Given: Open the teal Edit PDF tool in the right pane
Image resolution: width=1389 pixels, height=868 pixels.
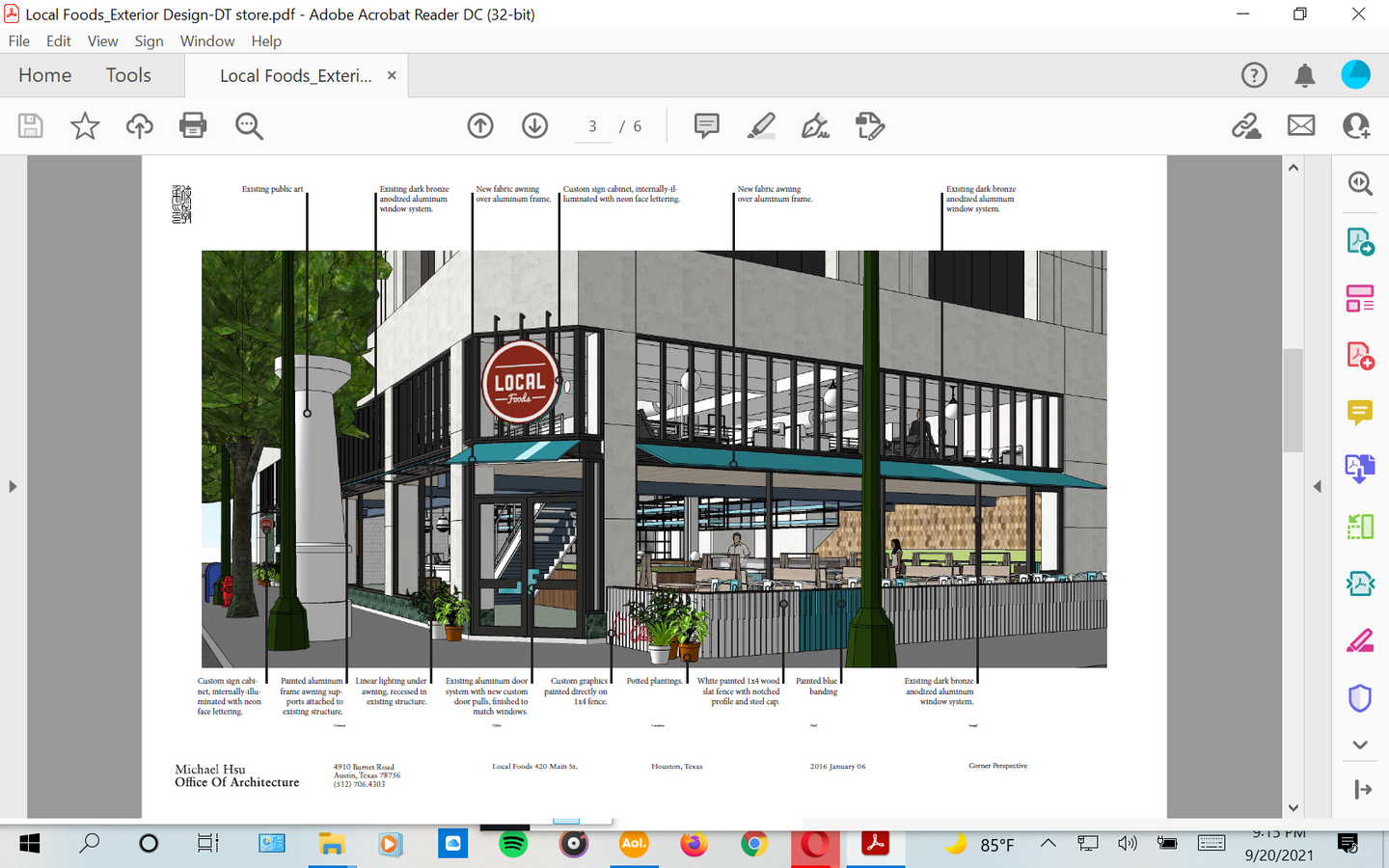Looking at the screenshot, I should [x=1360, y=583].
